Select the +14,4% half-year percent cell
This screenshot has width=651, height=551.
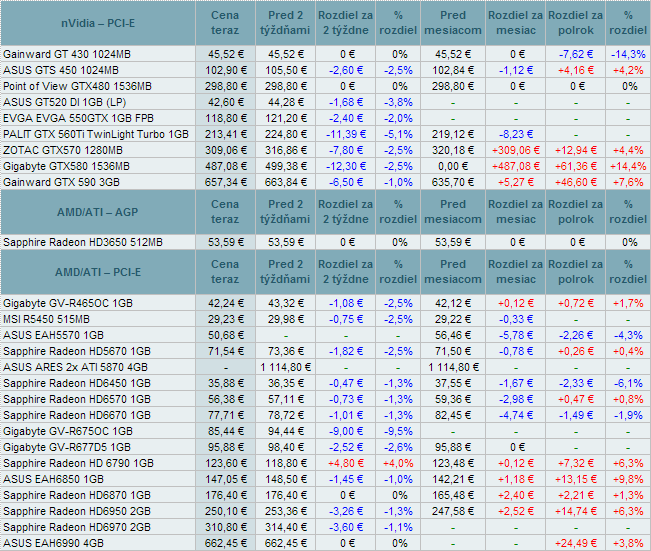628,167
